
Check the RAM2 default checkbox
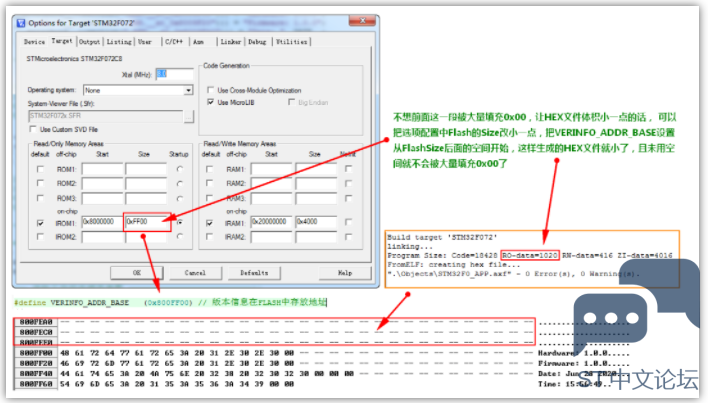click(x=209, y=183)
